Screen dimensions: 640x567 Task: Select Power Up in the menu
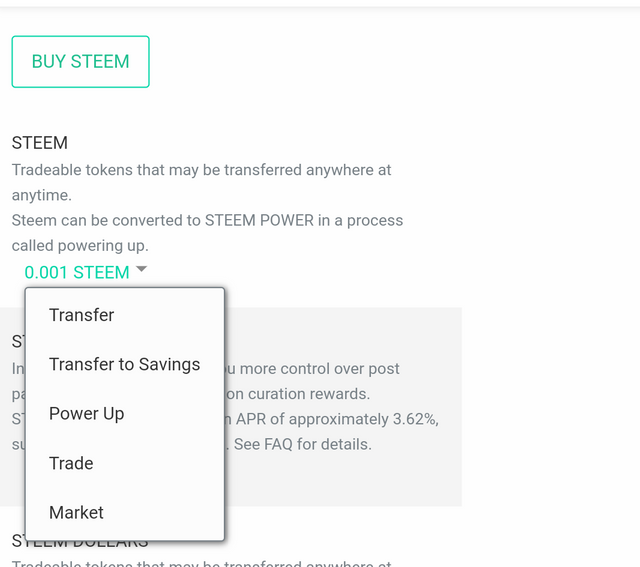coord(87,414)
